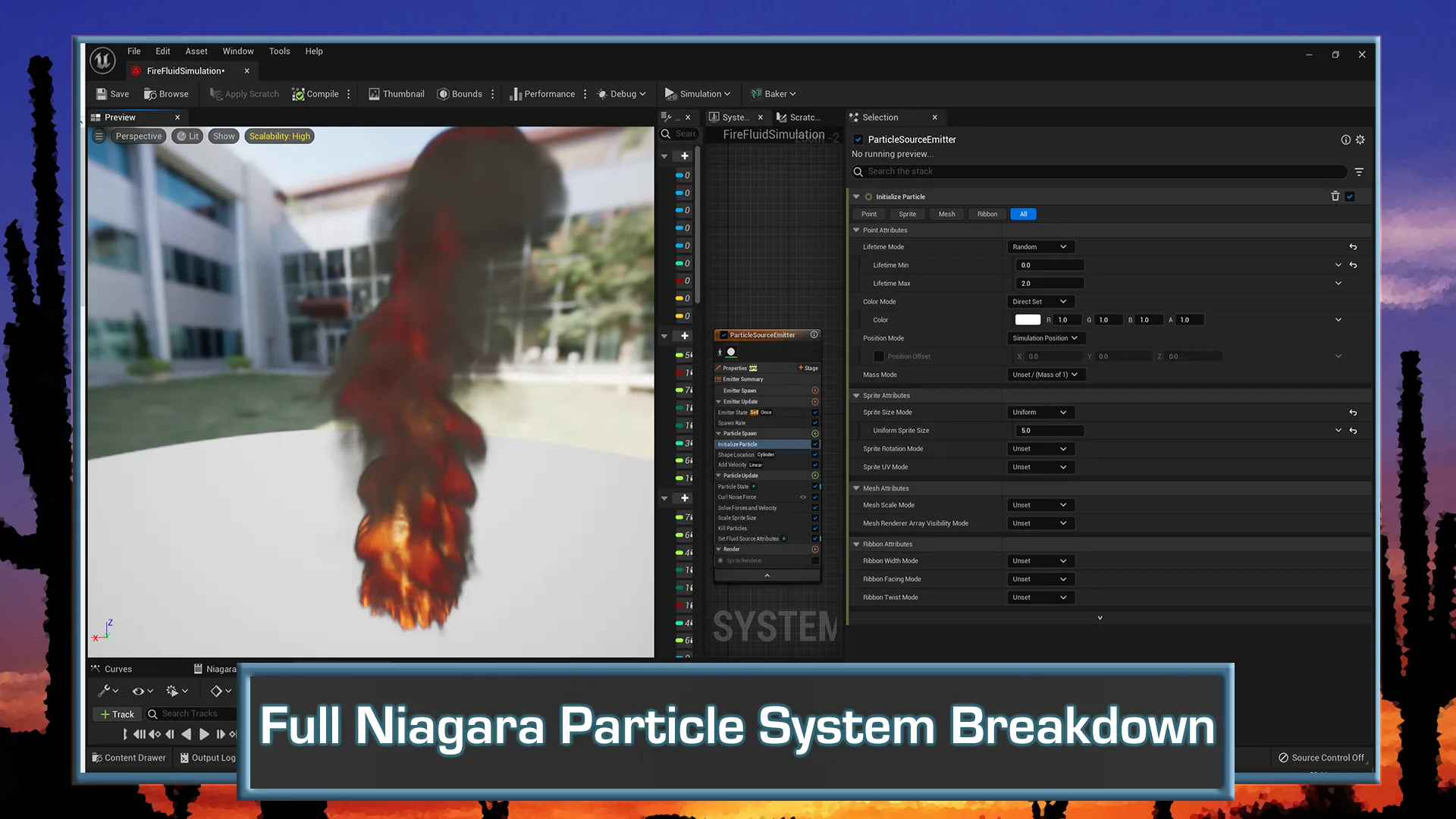Uncheck the Spawn Rate module checkbox
The width and height of the screenshot is (1456, 819).
pos(815,422)
